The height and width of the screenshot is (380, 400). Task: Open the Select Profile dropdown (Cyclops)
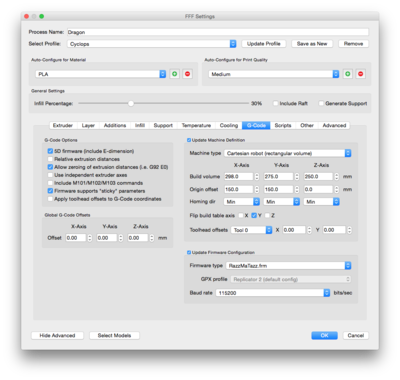click(x=152, y=44)
